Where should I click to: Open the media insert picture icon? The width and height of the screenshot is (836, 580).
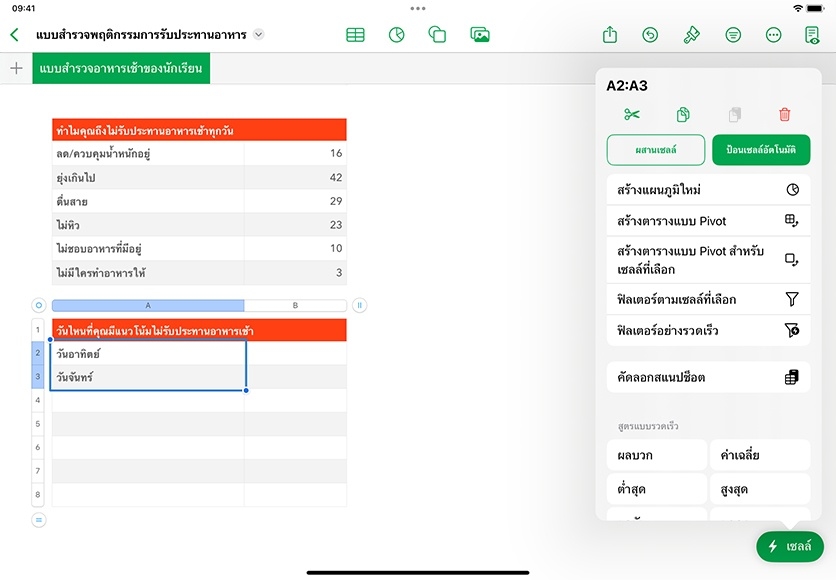click(480, 35)
